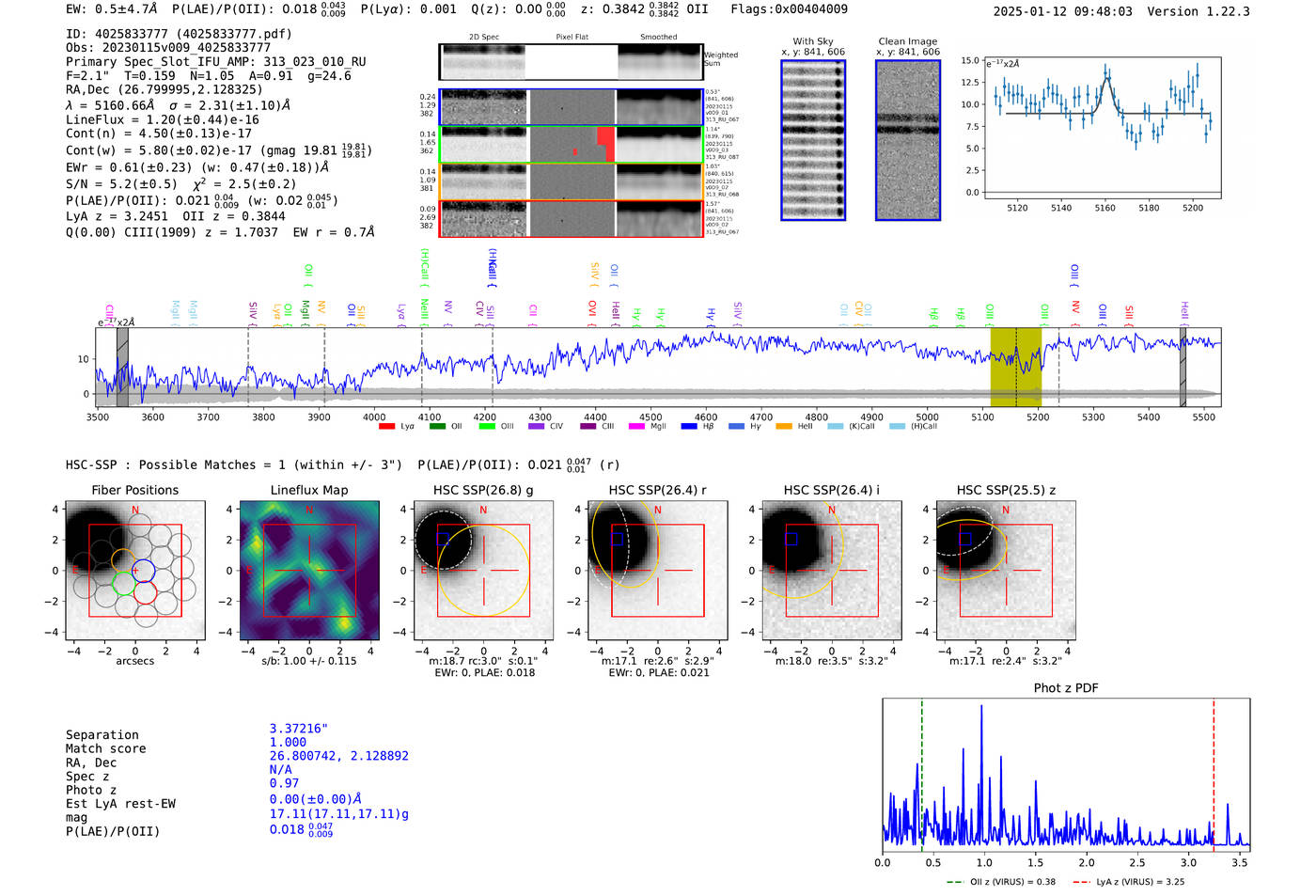Click the red dashed LyA z line
The image size is (1316, 896).
(1214, 774)
